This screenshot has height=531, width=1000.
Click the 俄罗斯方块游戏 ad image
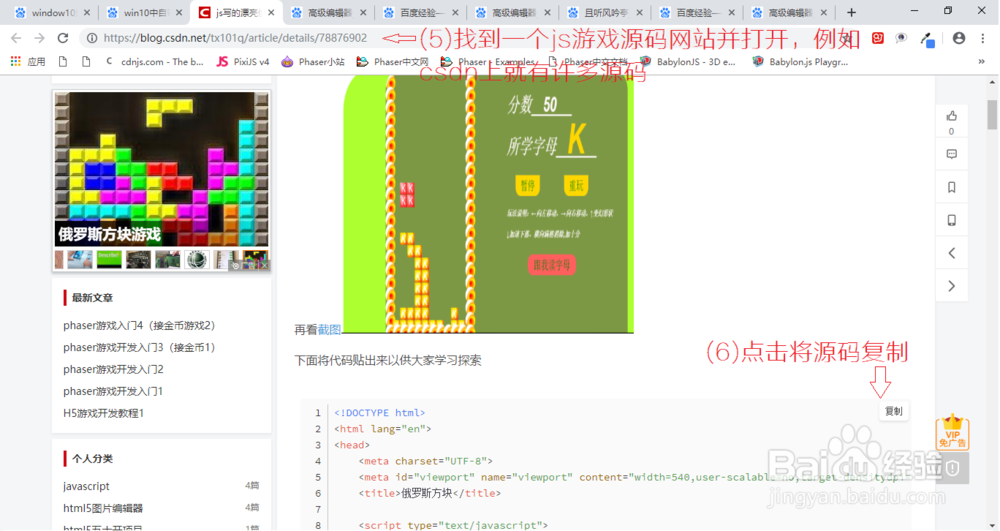point(161,170)
